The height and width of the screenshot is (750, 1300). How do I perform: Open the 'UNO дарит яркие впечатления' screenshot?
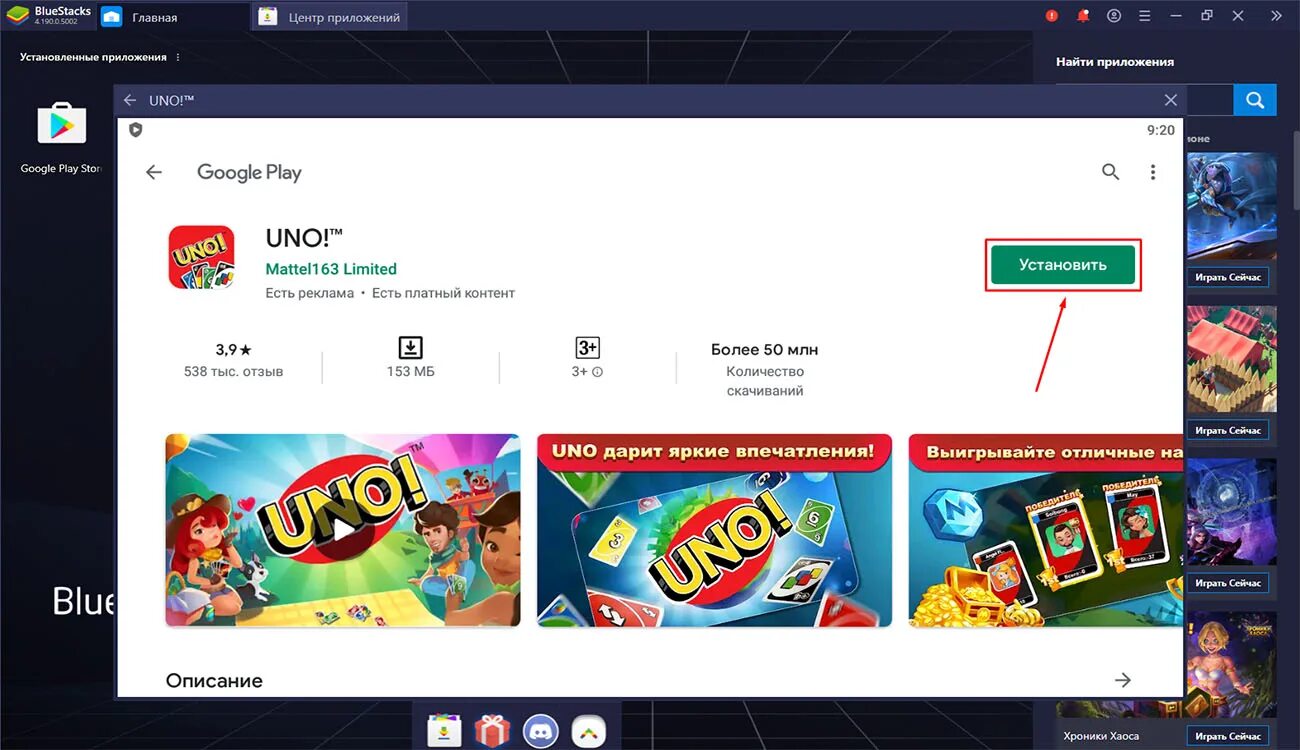point(714,530)
